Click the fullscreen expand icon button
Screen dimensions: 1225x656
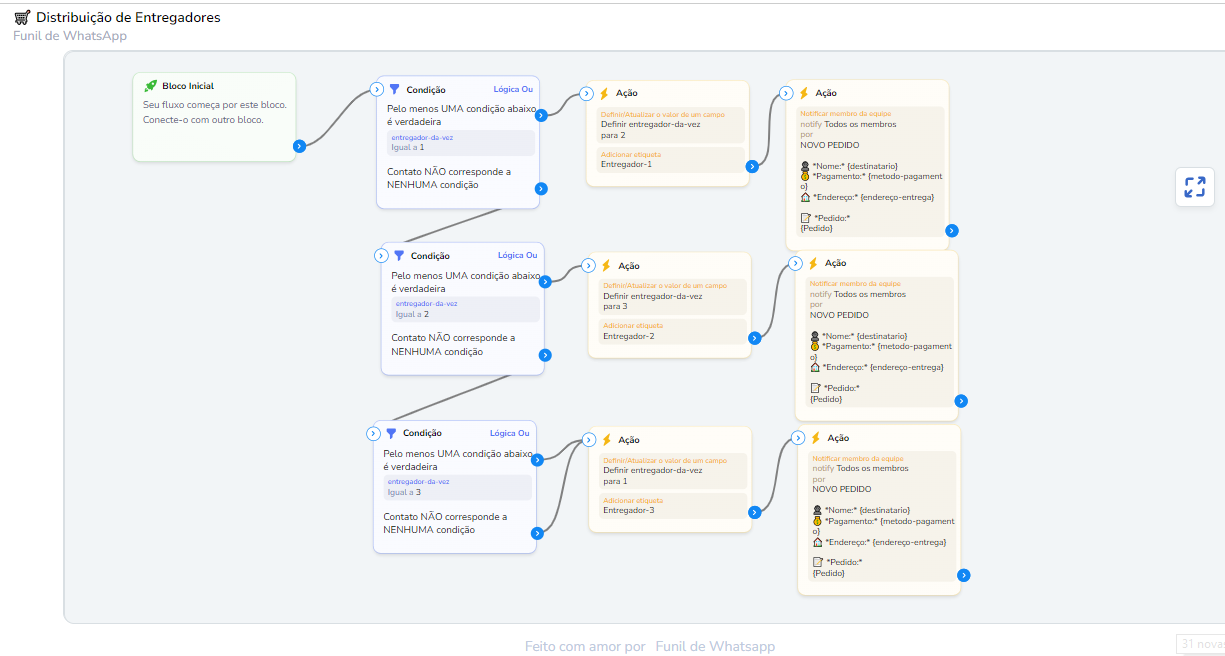[1194, 187]
